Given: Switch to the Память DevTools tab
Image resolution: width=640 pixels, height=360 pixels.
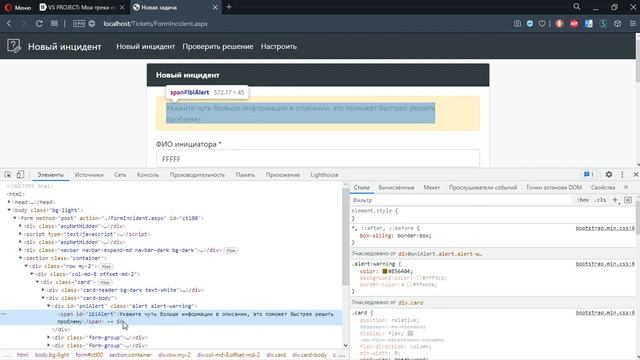Looking at the screenshot, I should click(x=245, y=175).
